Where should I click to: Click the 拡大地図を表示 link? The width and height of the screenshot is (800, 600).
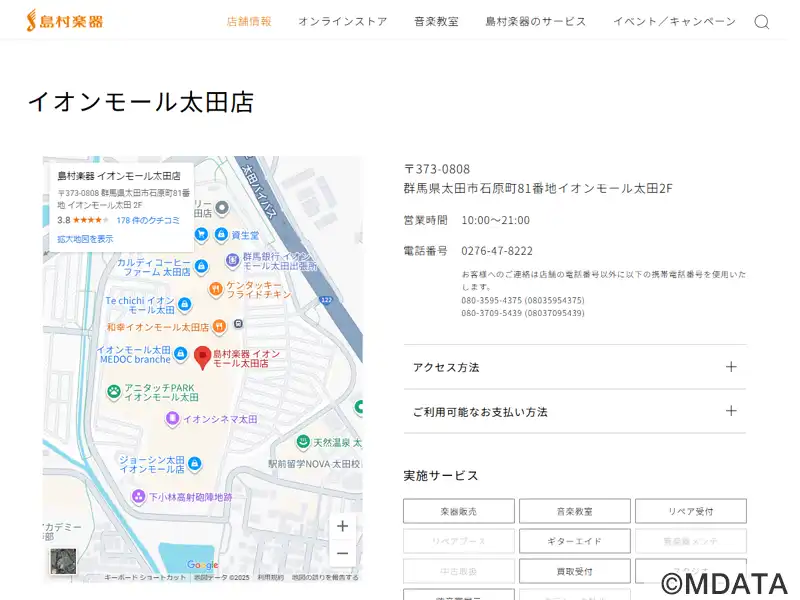[x=85, y=239]
